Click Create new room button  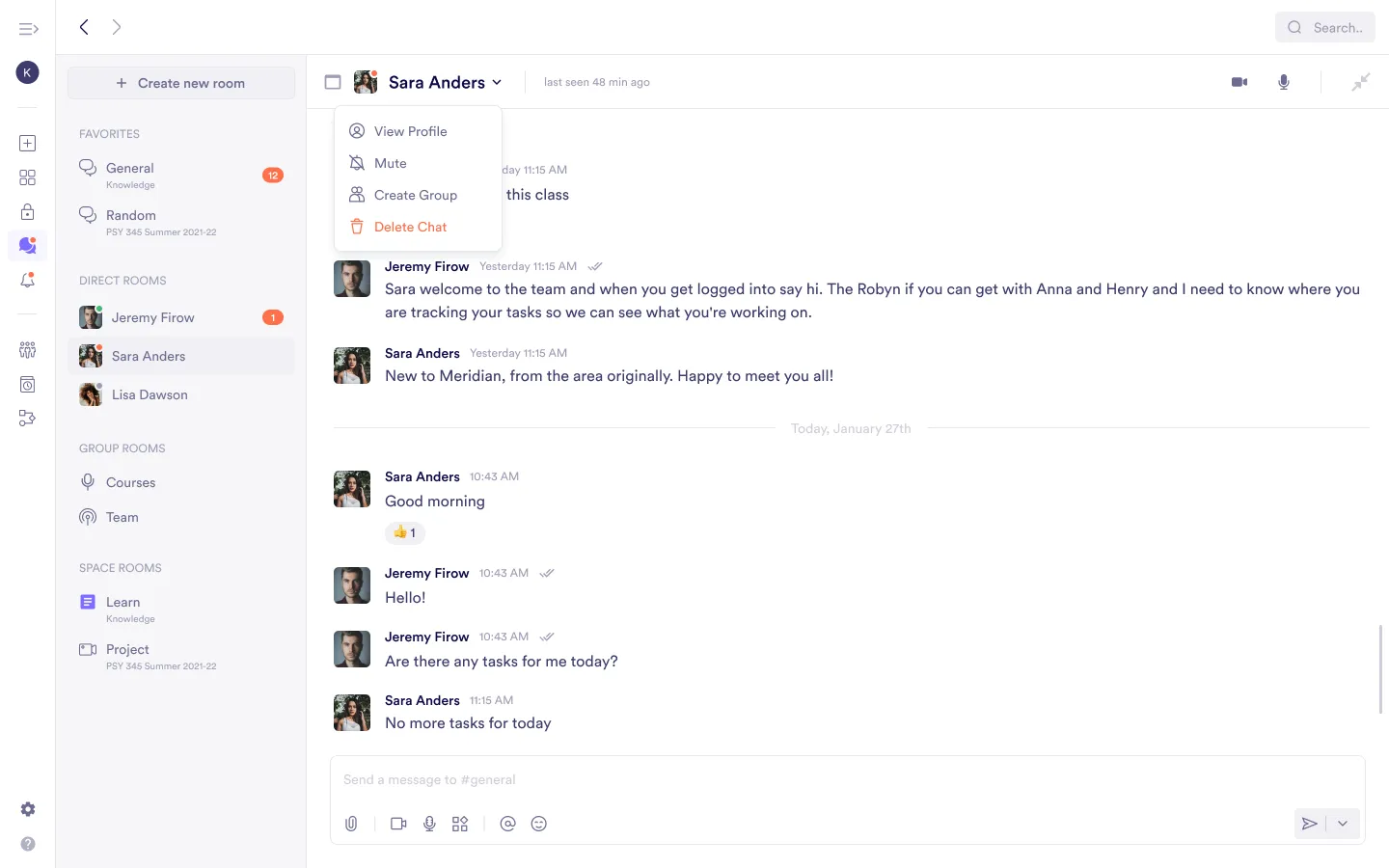pos(181,83)
